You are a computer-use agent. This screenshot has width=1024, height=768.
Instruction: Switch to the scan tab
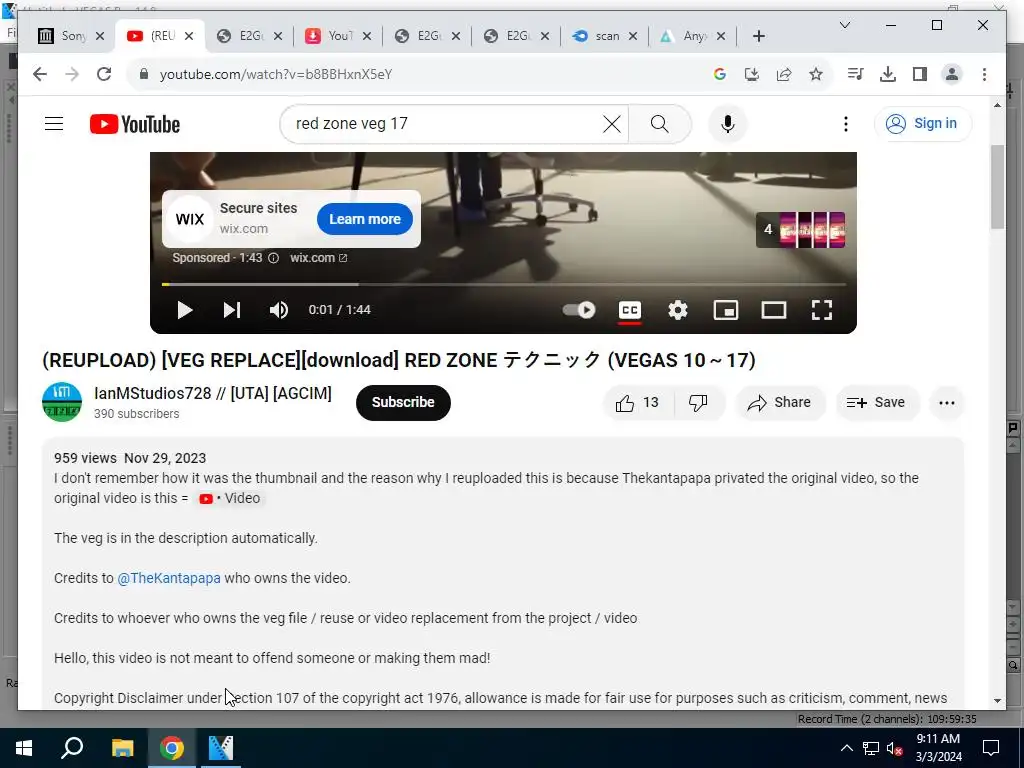[605, 36]
